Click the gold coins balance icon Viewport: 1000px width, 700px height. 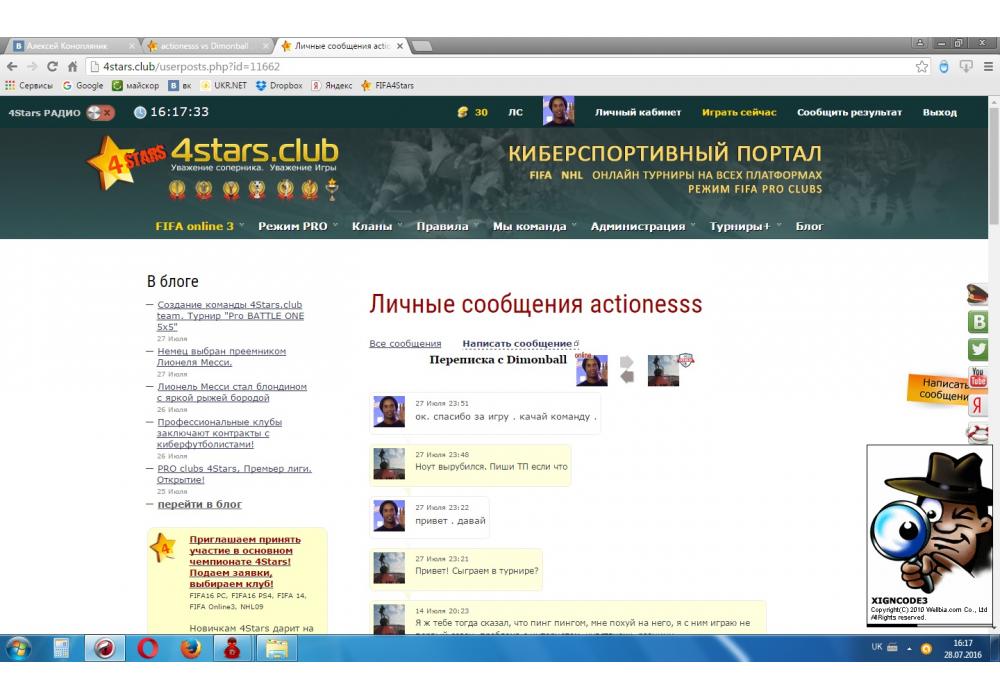tap(461, 113)
